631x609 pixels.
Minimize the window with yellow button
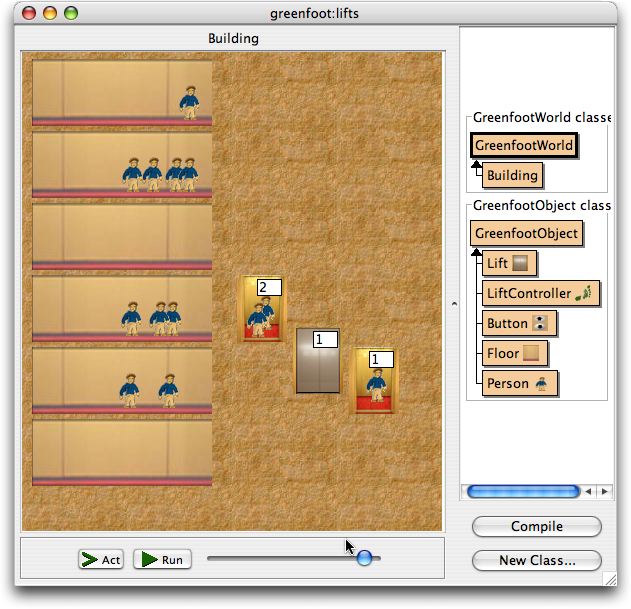[x=50, y=13]
